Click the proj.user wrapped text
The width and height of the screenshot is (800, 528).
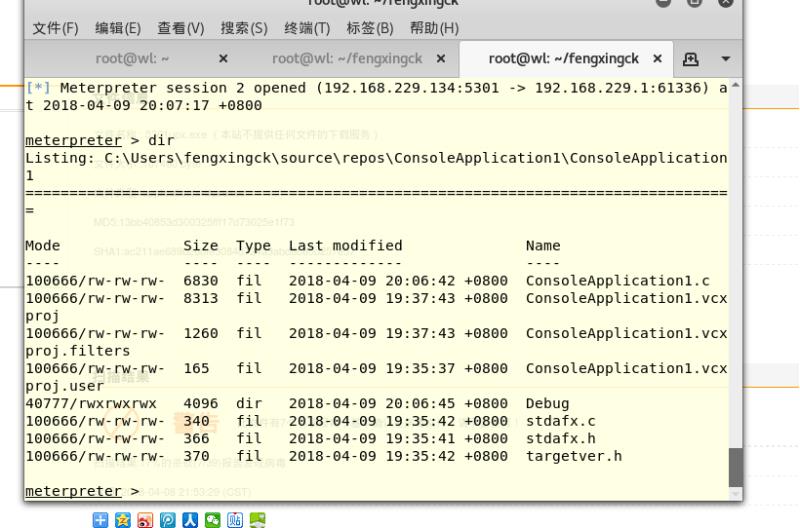click(64, 386)
